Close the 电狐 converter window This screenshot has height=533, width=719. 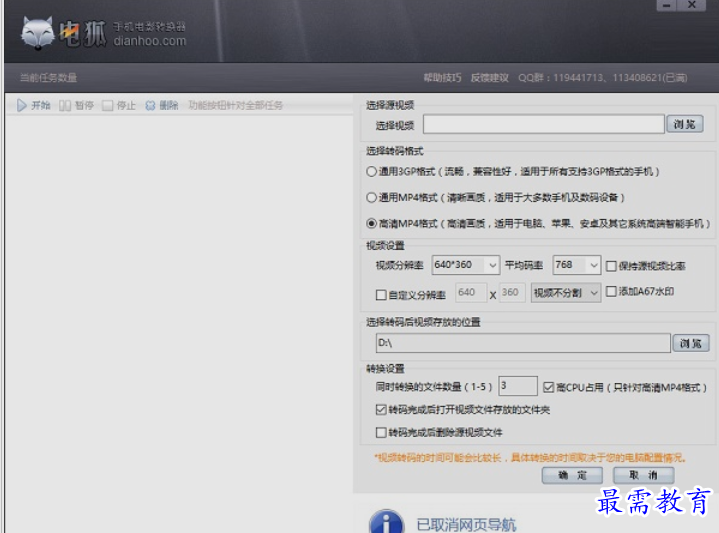[x=692, y=6]
